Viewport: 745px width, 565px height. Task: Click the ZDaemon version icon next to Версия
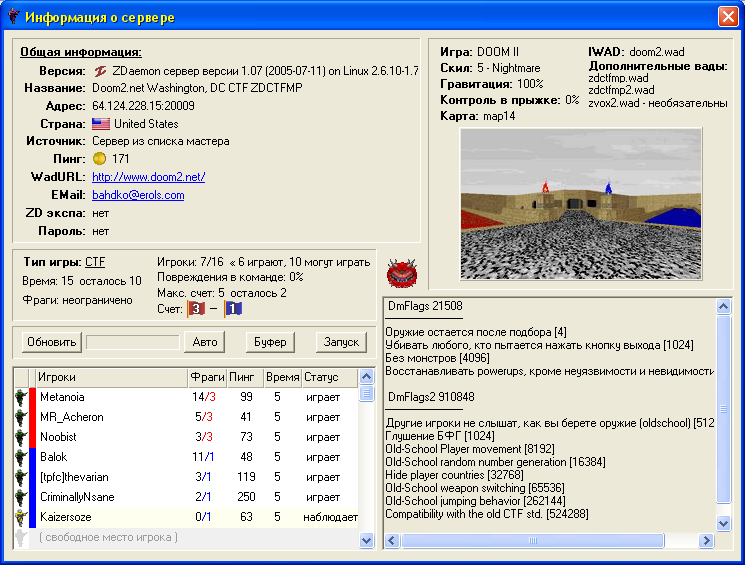99,71
